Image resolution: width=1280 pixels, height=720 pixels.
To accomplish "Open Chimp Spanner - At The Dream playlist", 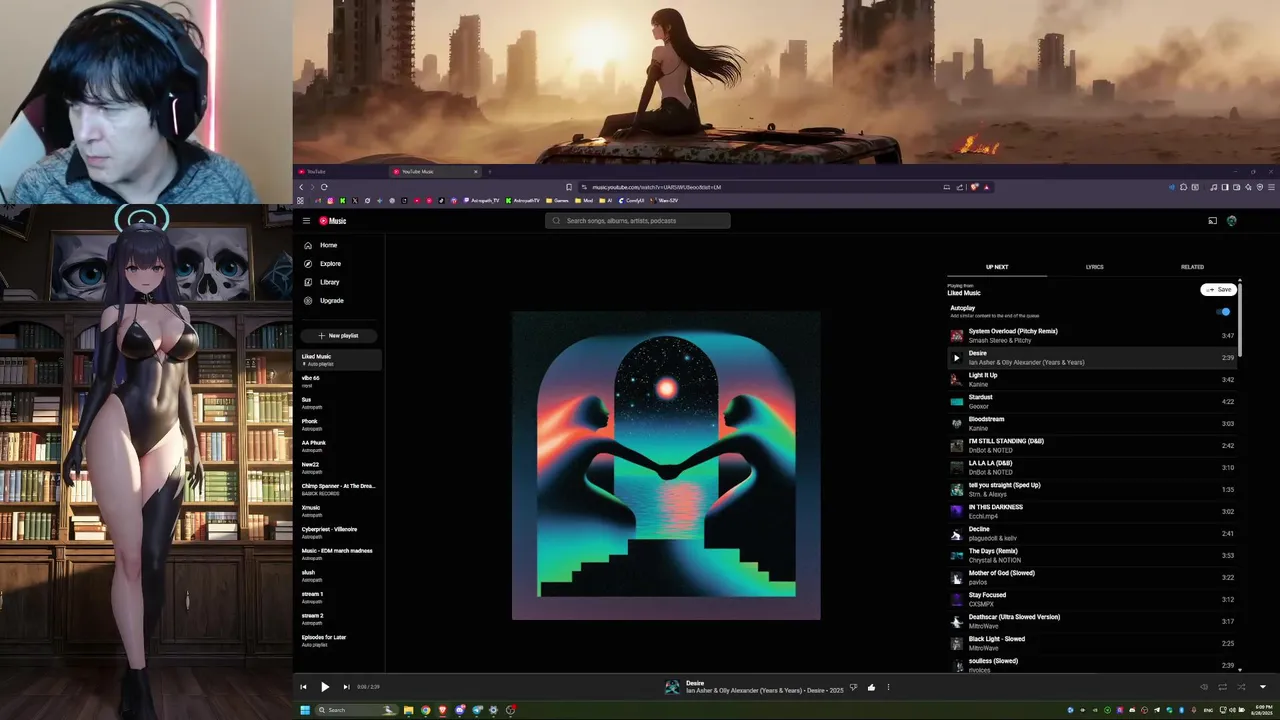I will (x=339, y=490).
